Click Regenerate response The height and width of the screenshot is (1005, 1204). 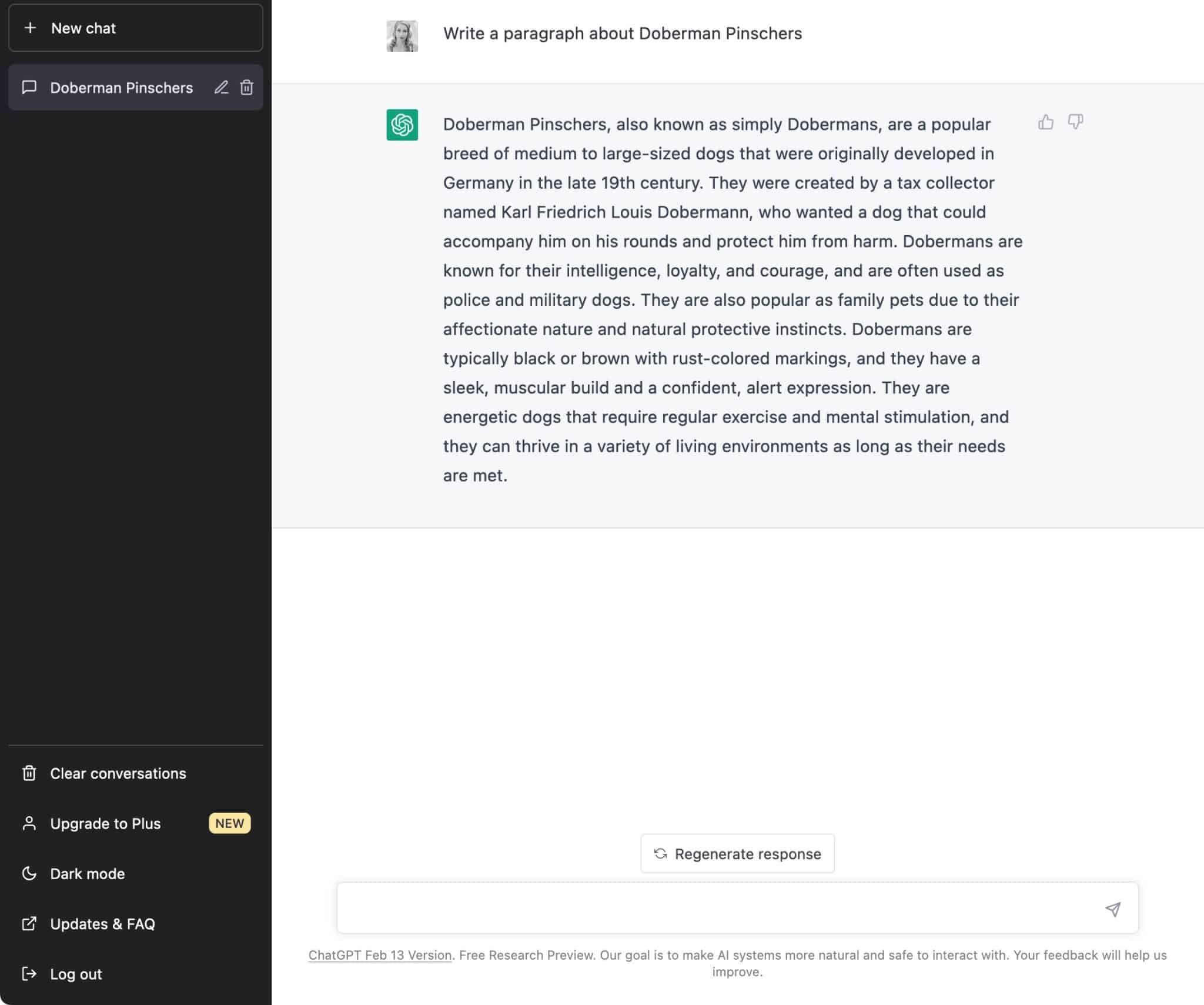[737, 853]
